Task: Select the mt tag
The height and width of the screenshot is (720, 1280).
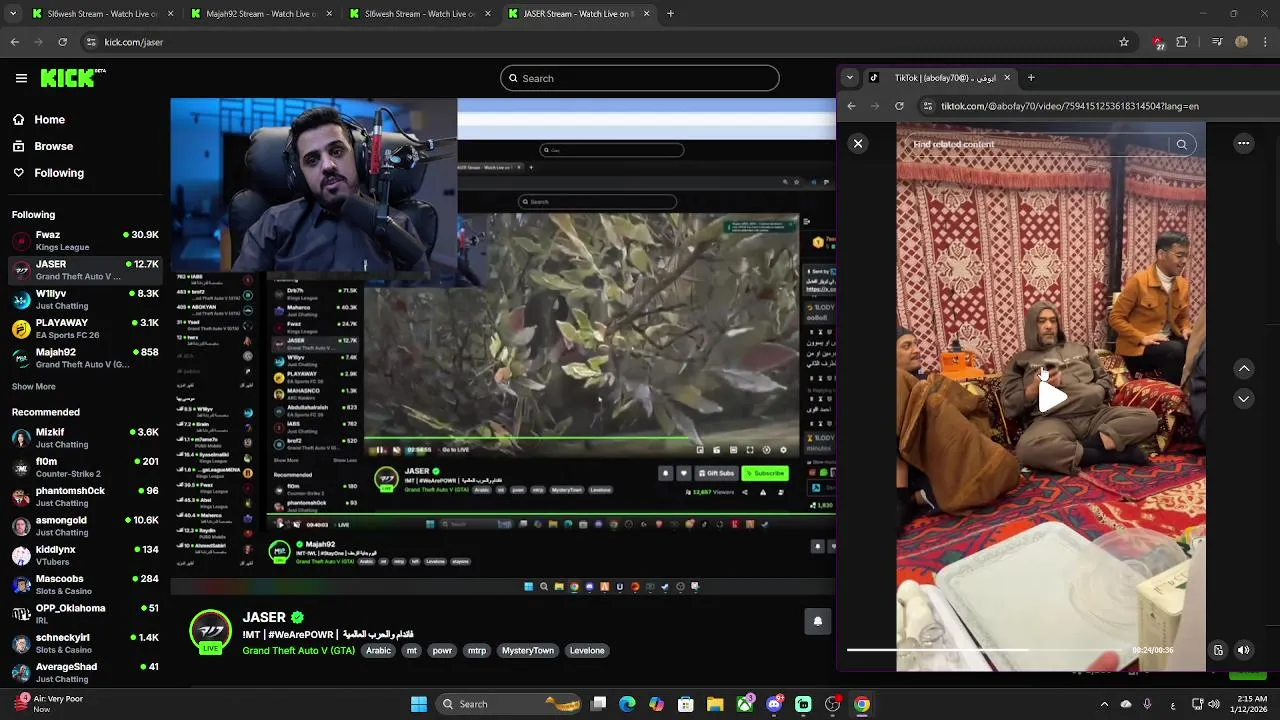Action: [411, 651]
